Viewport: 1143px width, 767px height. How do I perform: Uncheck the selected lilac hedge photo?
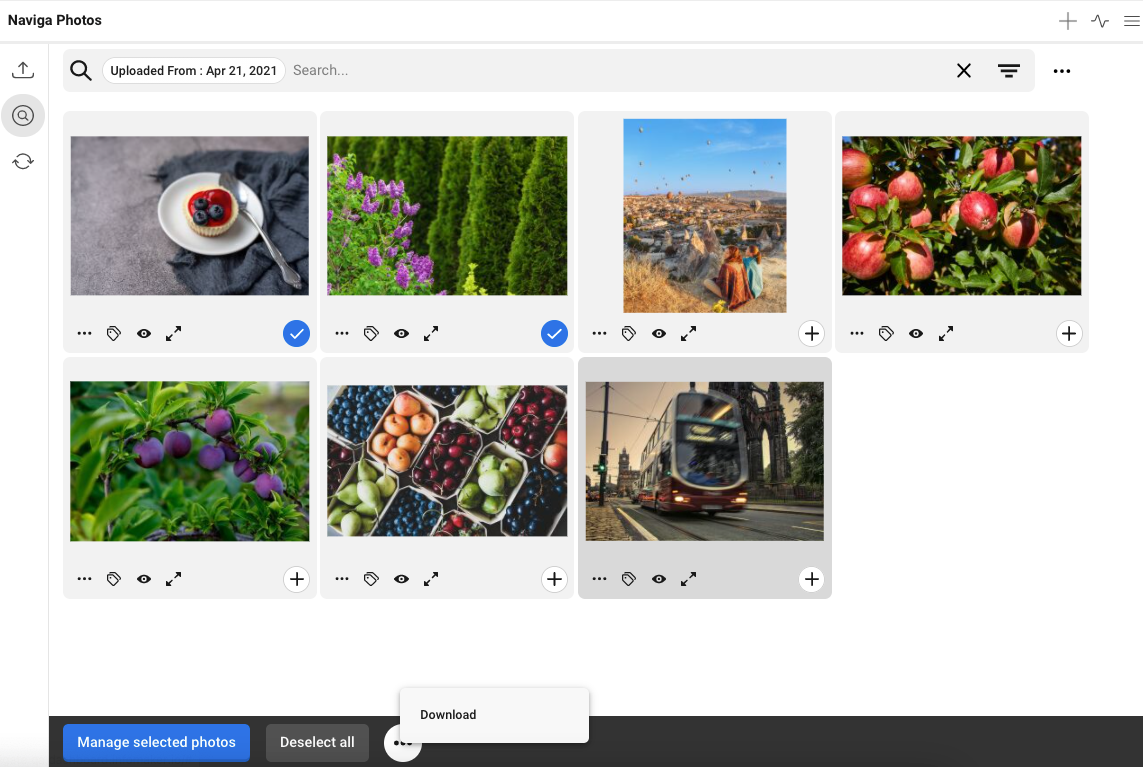tap(554, 334)
